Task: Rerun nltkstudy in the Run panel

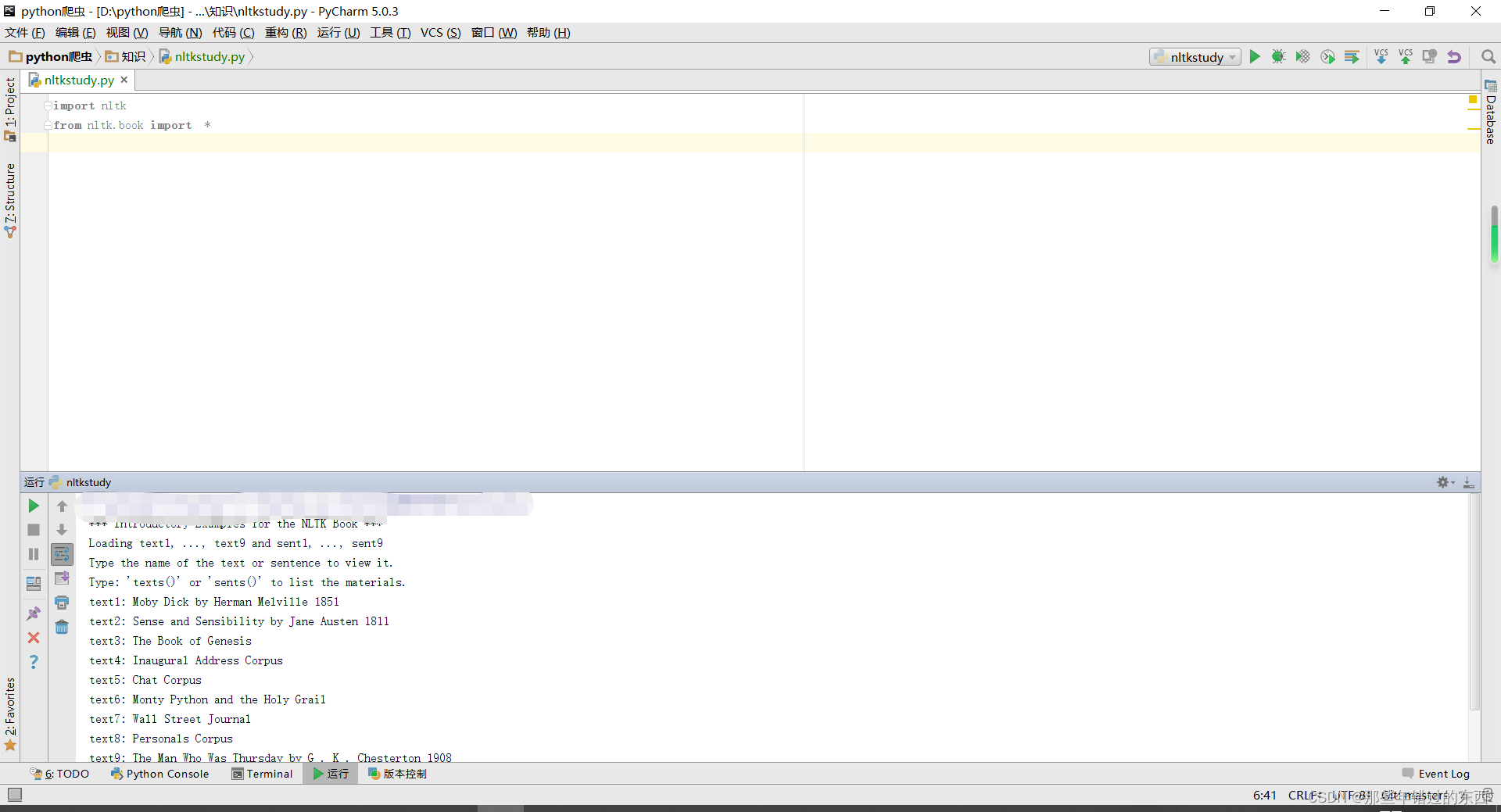Action: click(x=34, y=506)
